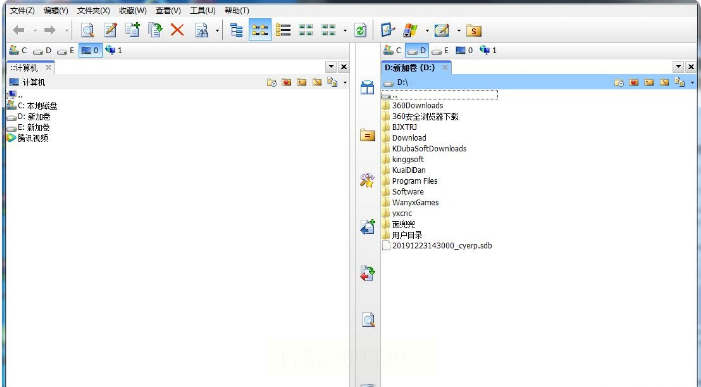Open the view mode dropdown arrow

[345, 31]
